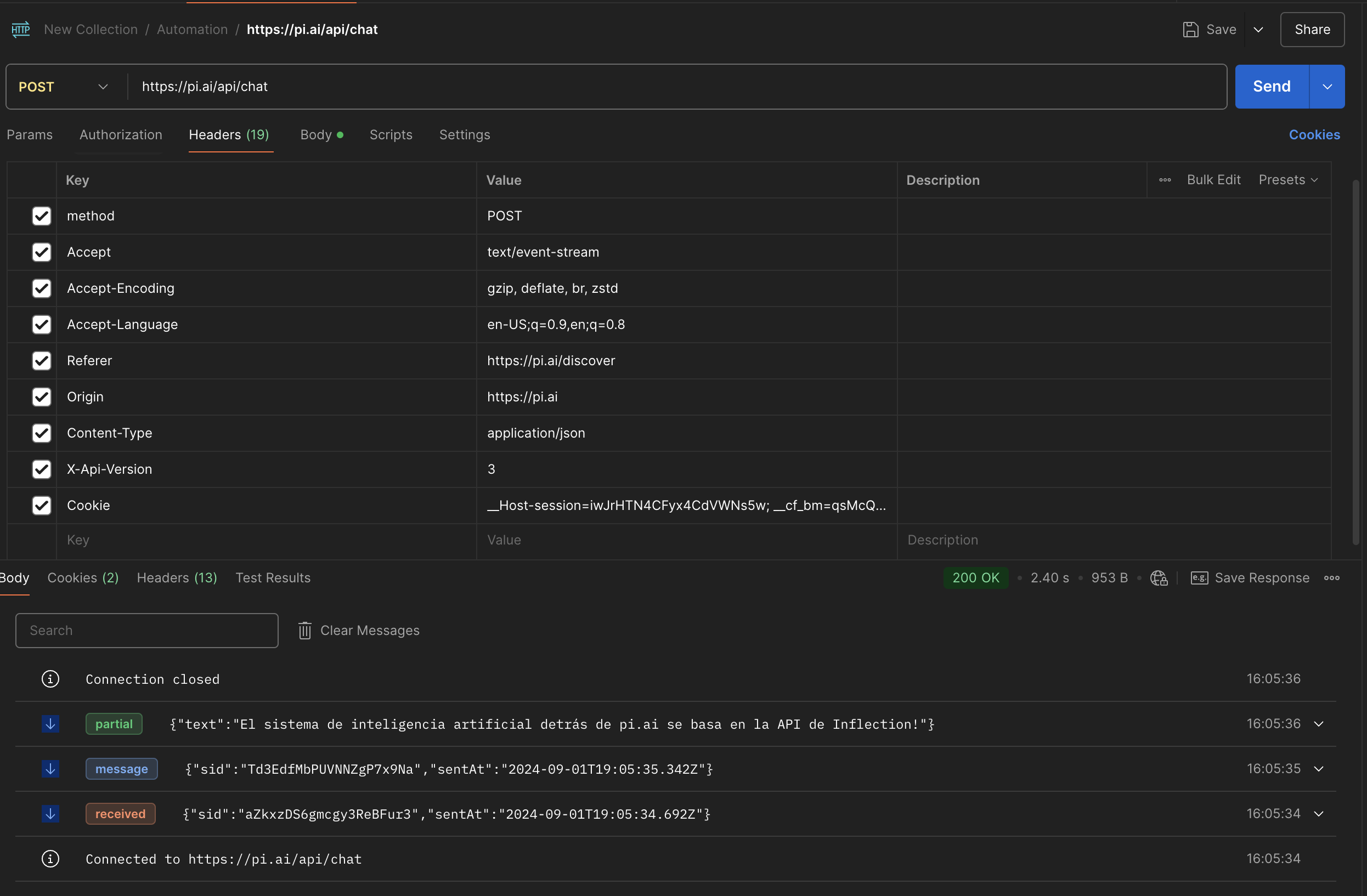Click the Send button
Screen dimensions: 1367x896
(x=1272, y=87)
